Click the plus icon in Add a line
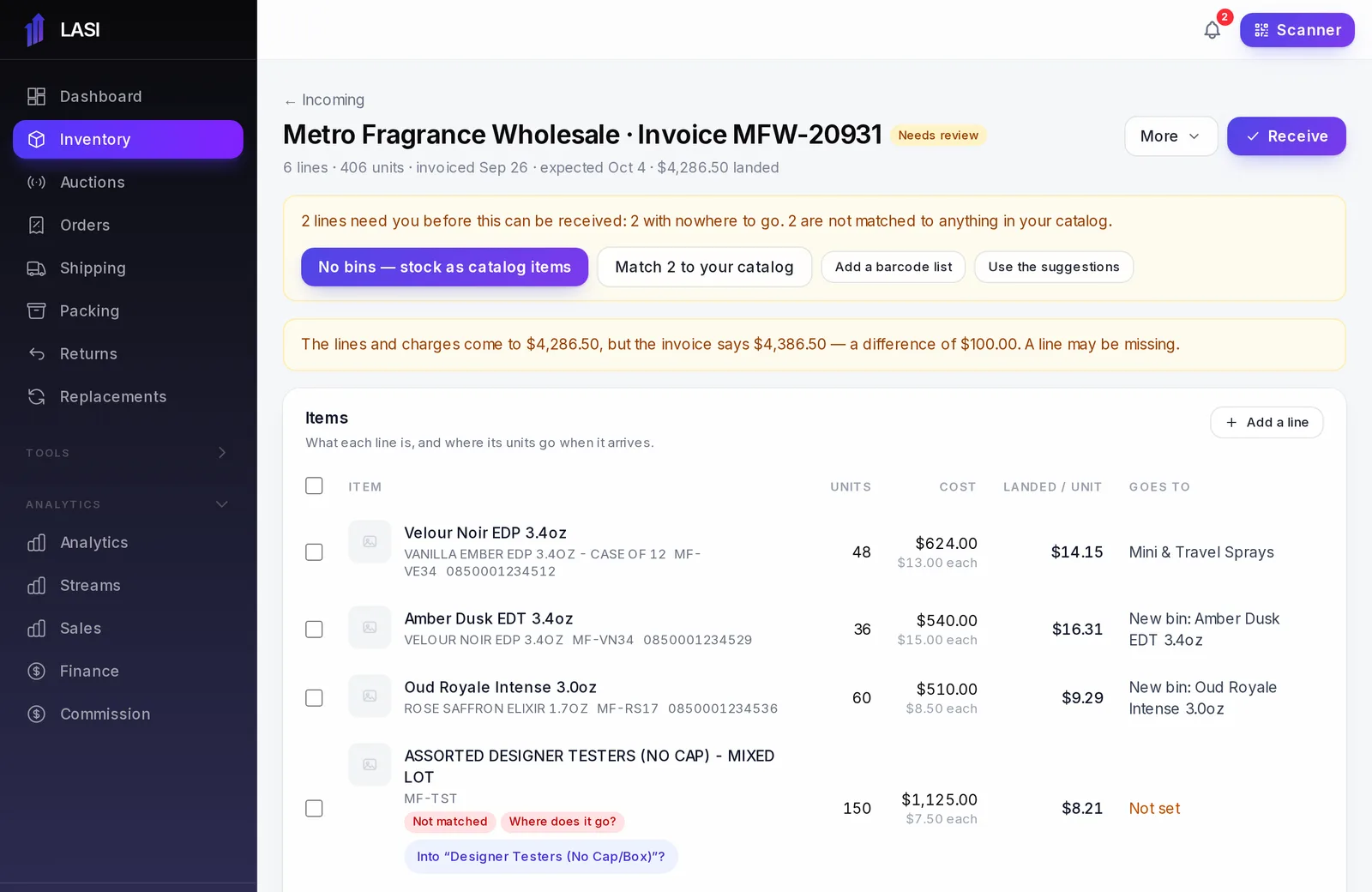The image size is (1372, 892). pyautogui.click(x=1231, y=422)
